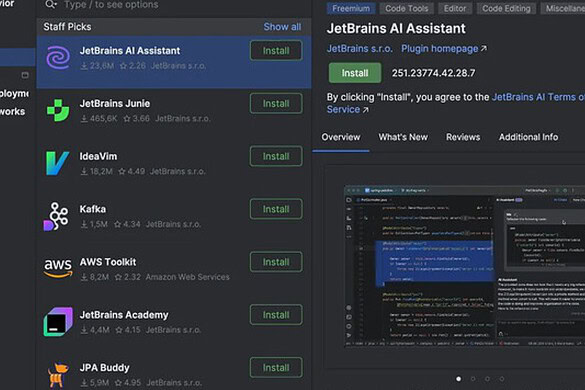
Task: Click the Freemium tag
Action: pos(351,8)
